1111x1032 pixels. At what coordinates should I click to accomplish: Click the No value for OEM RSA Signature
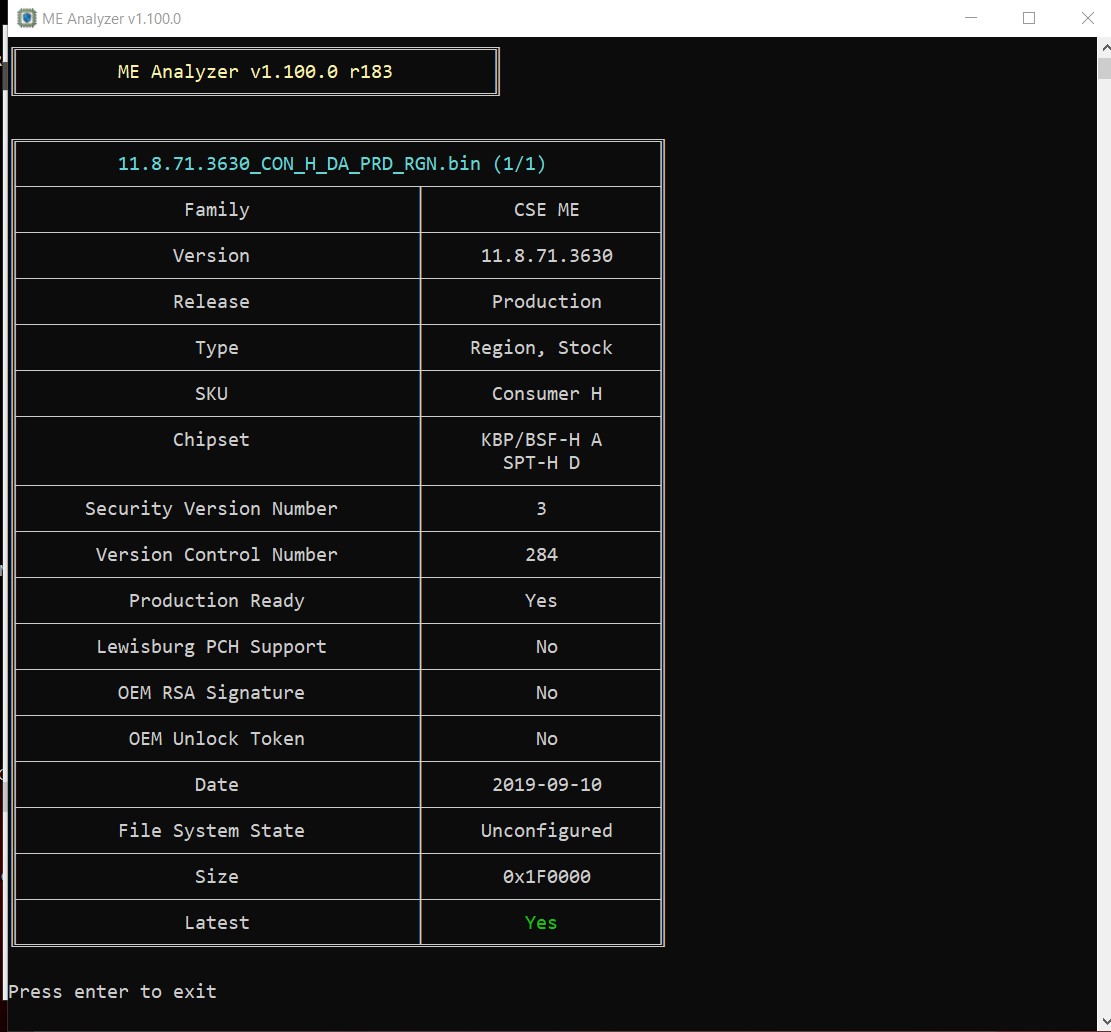click(546, 693)
